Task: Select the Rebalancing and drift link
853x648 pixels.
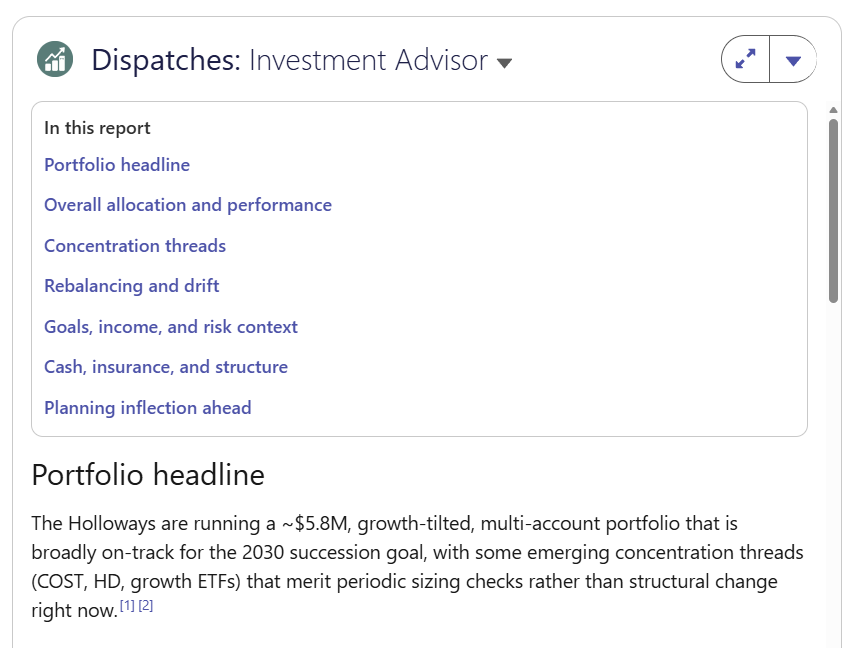Action: point(132,286)
